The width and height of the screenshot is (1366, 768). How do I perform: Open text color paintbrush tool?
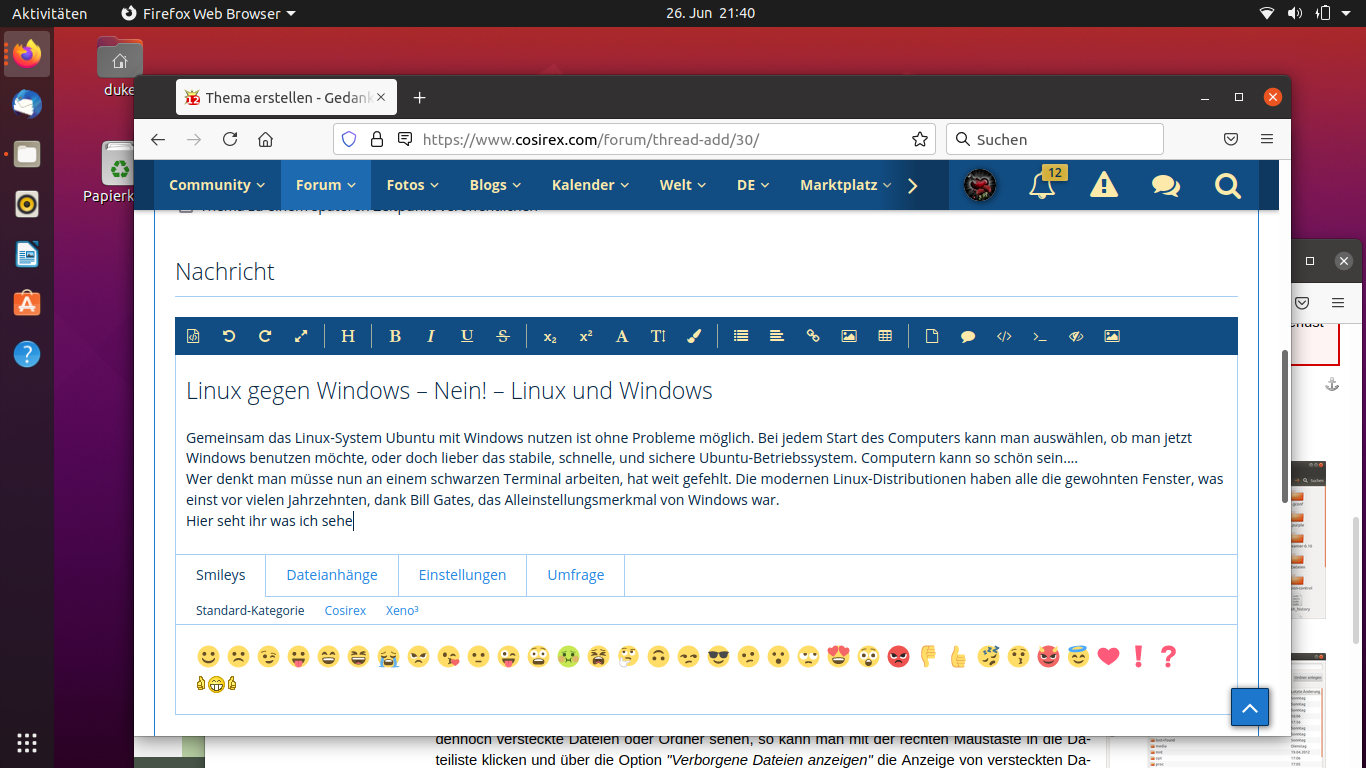click(694, 336)
